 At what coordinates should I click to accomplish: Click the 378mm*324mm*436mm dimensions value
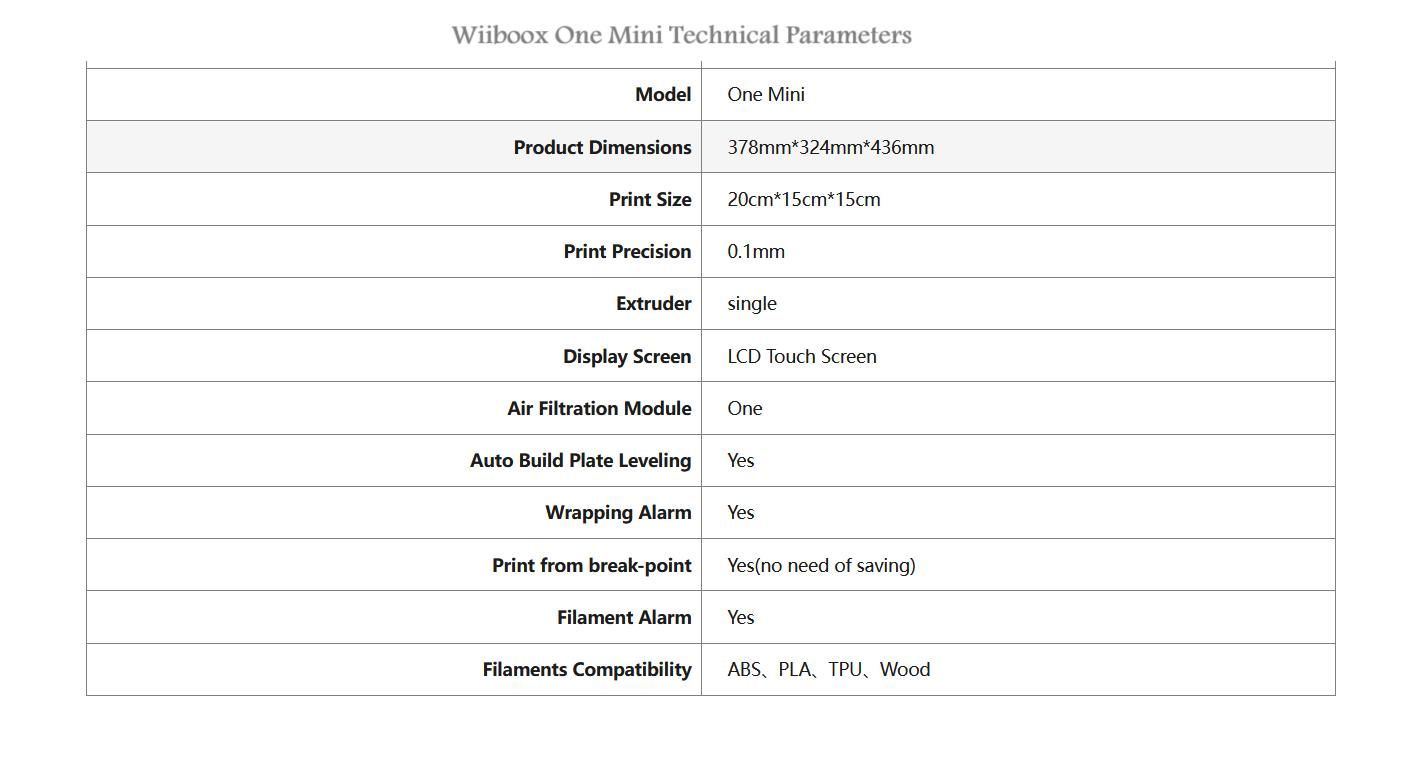pyautogui.click(x=831, y=147)
